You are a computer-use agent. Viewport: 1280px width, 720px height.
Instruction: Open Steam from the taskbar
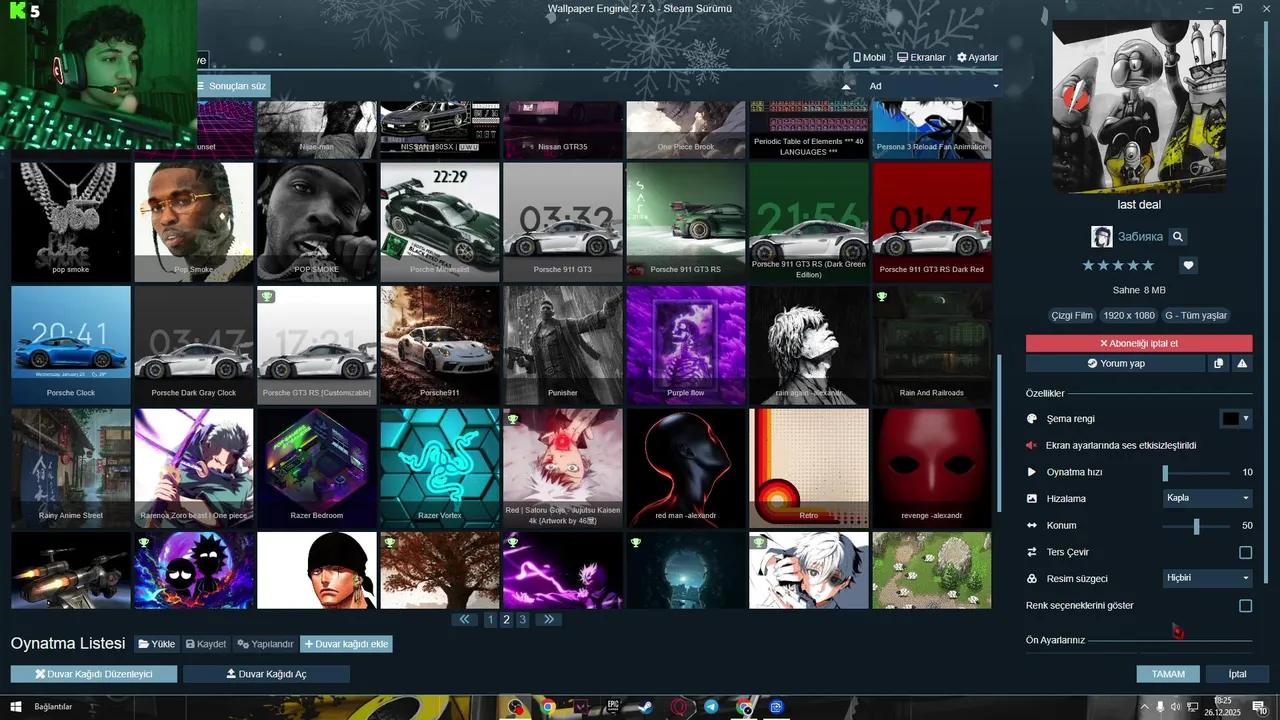tap(646, 707)
